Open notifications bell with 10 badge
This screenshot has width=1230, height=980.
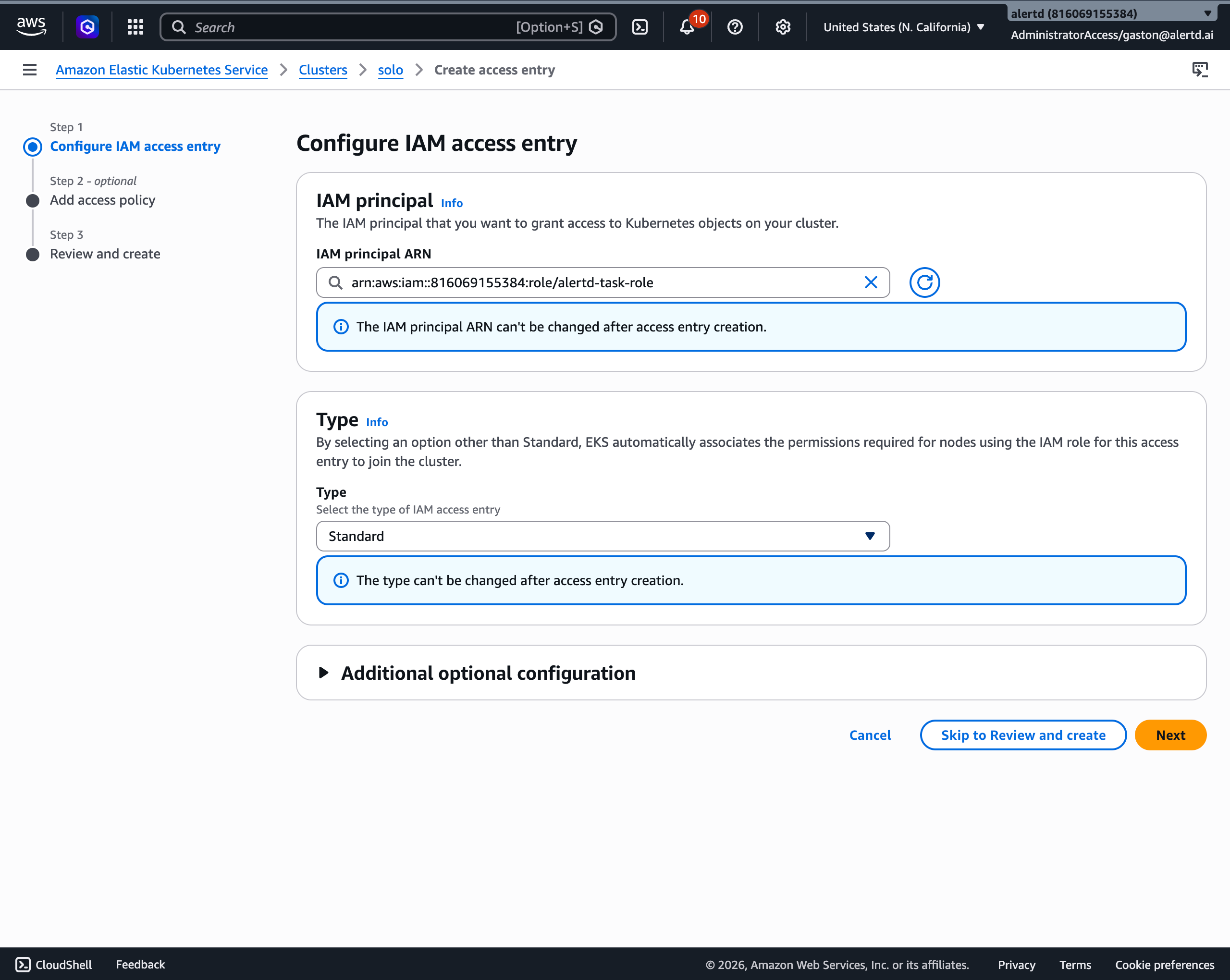(688, 27)
